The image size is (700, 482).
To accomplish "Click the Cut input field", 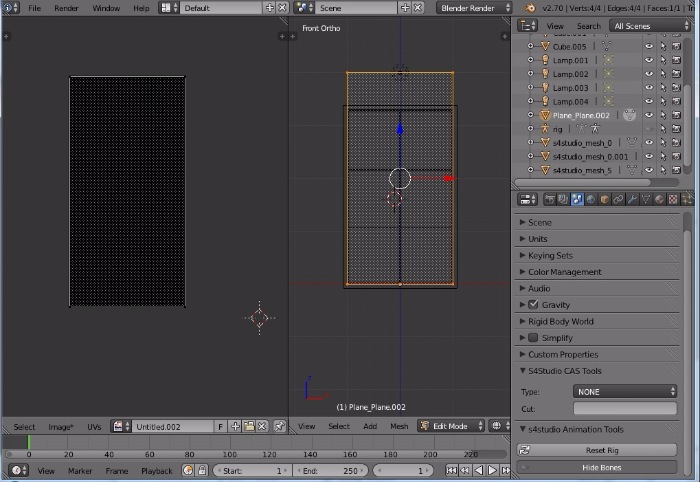I will pos(624,408).
